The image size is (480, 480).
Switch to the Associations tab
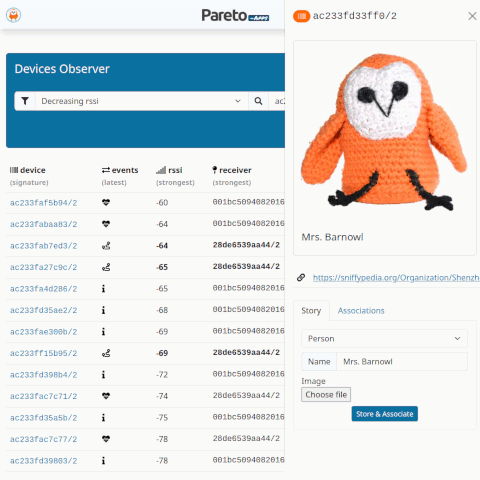(361, 311)
